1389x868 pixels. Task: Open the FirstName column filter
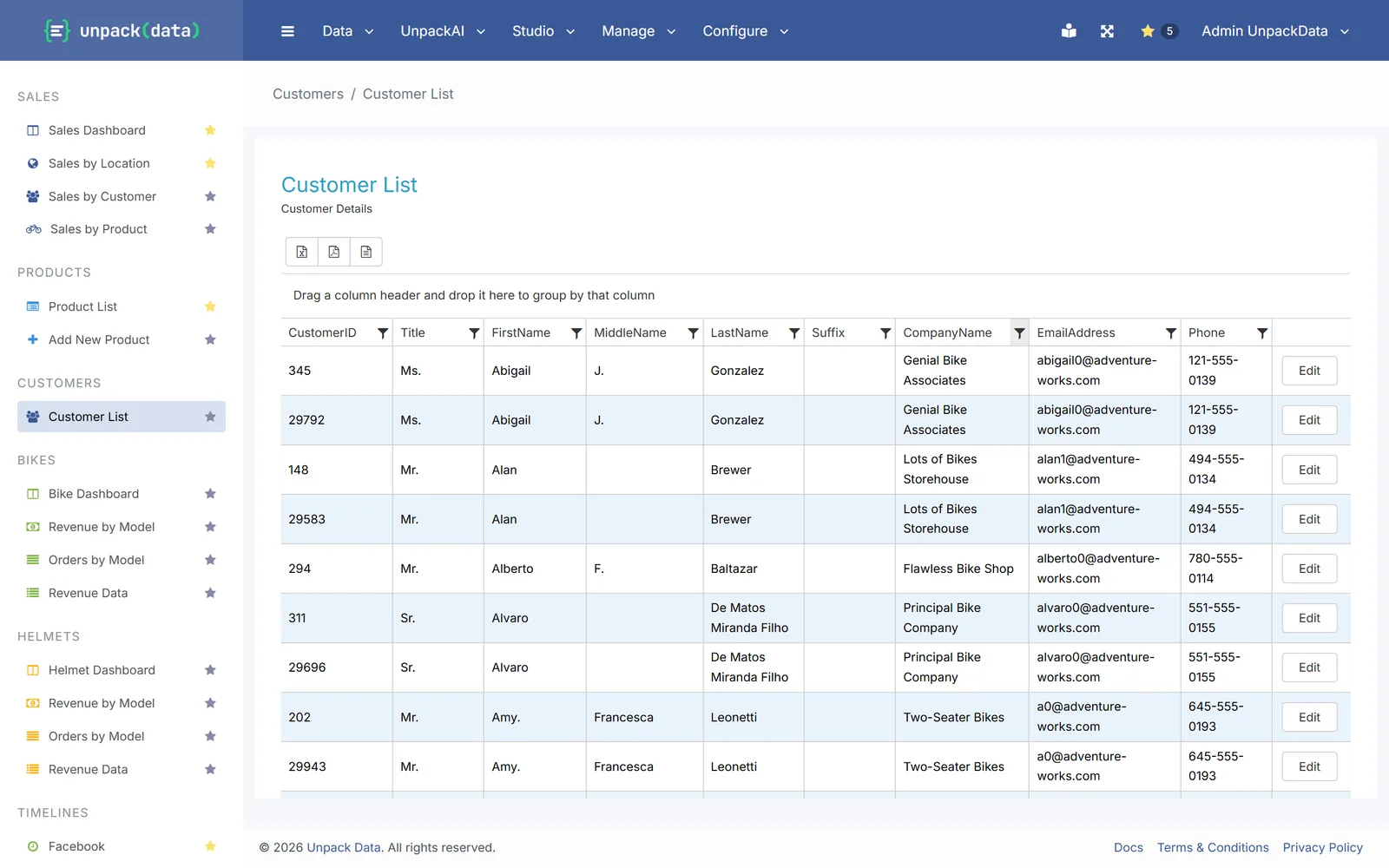pyautogui.click(x=576, y=333)
